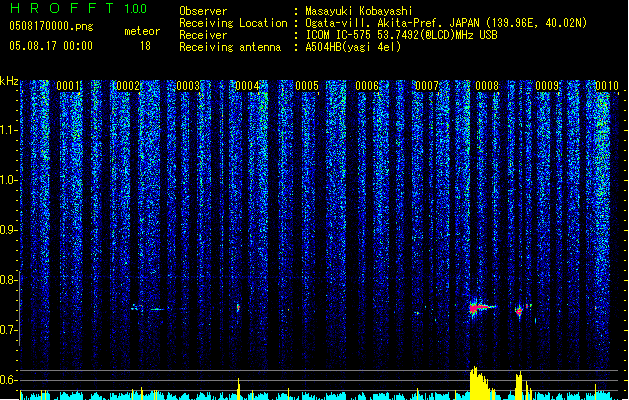Click the Observer field label
The height and width of the screenshot is (400, 629).
(203, 11)
